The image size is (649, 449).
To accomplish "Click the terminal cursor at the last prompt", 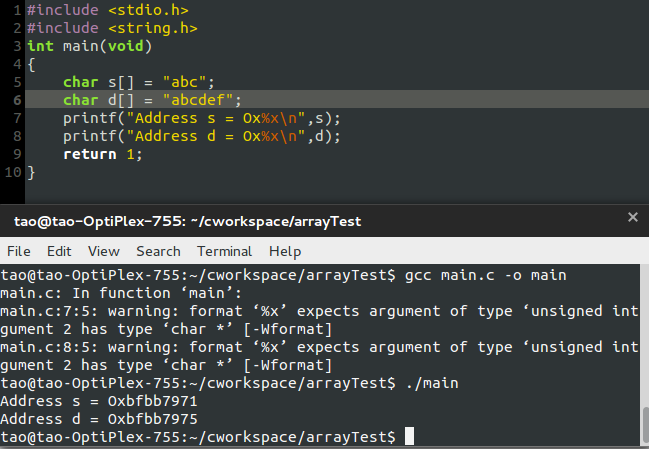I will click(x=409, y=436).
